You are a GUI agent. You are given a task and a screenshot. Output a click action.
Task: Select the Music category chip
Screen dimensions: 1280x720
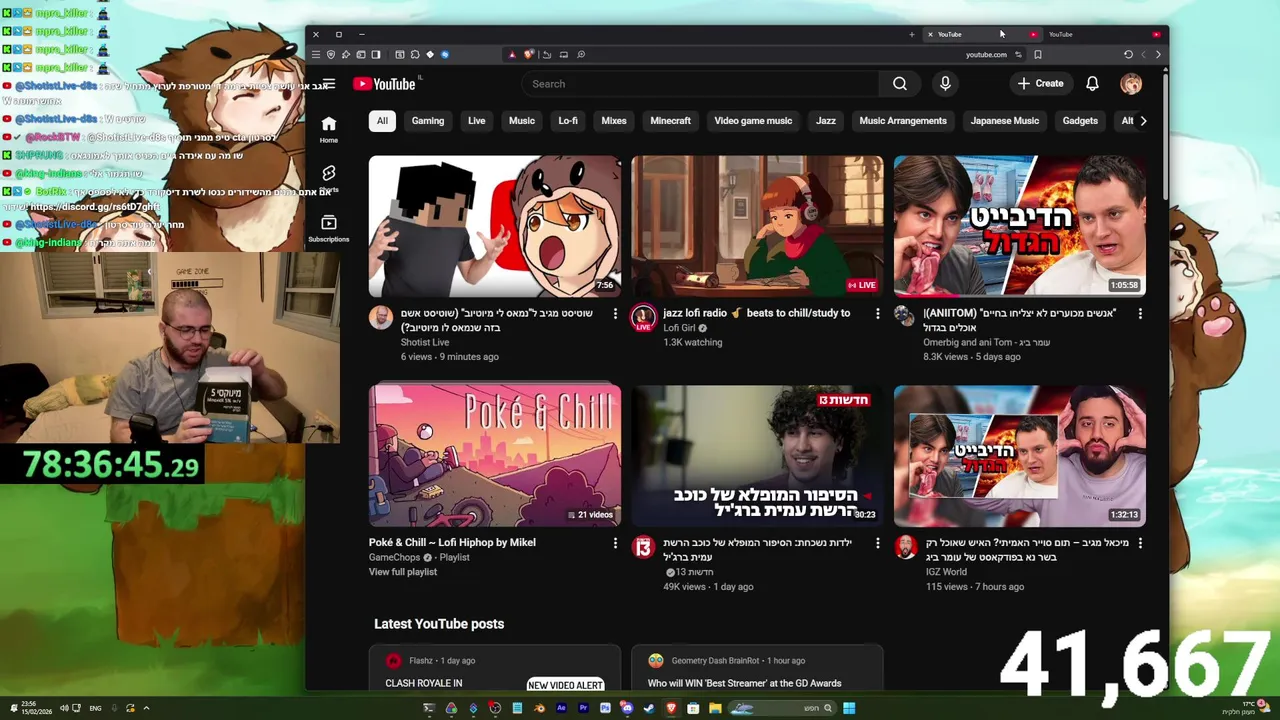[522, 121]
